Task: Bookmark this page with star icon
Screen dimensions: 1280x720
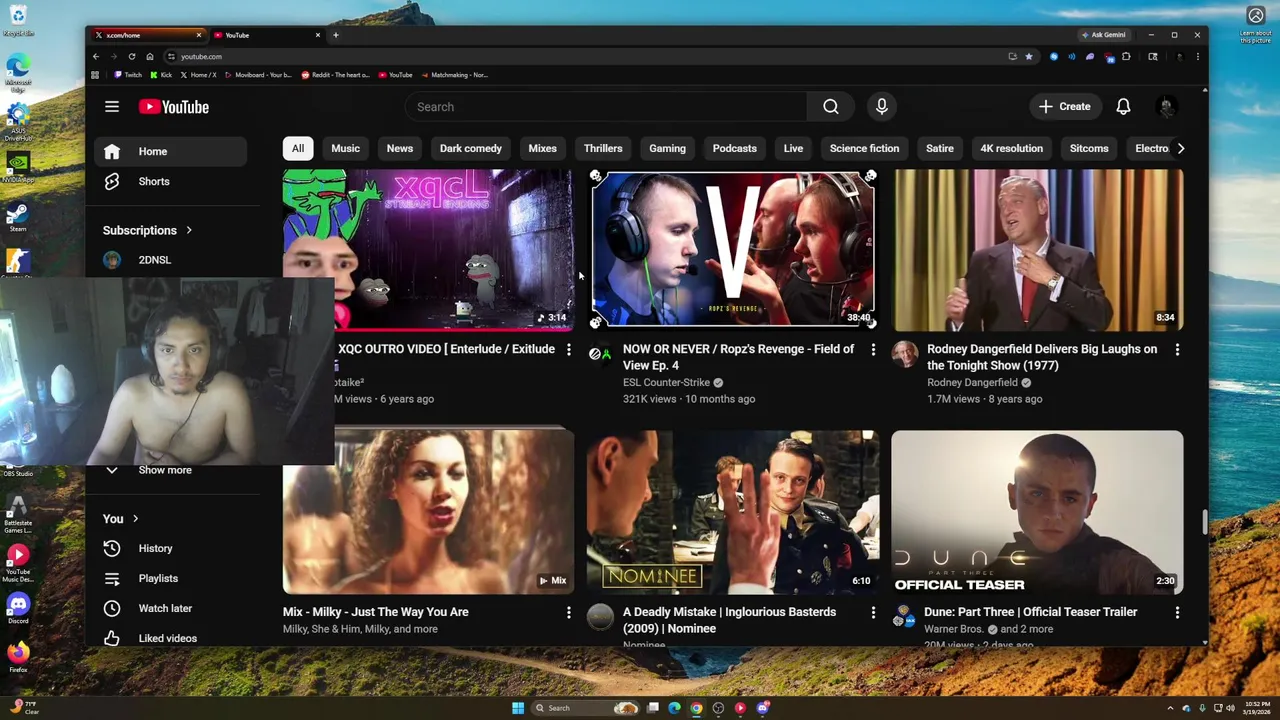Action: tap(1028, 56)
